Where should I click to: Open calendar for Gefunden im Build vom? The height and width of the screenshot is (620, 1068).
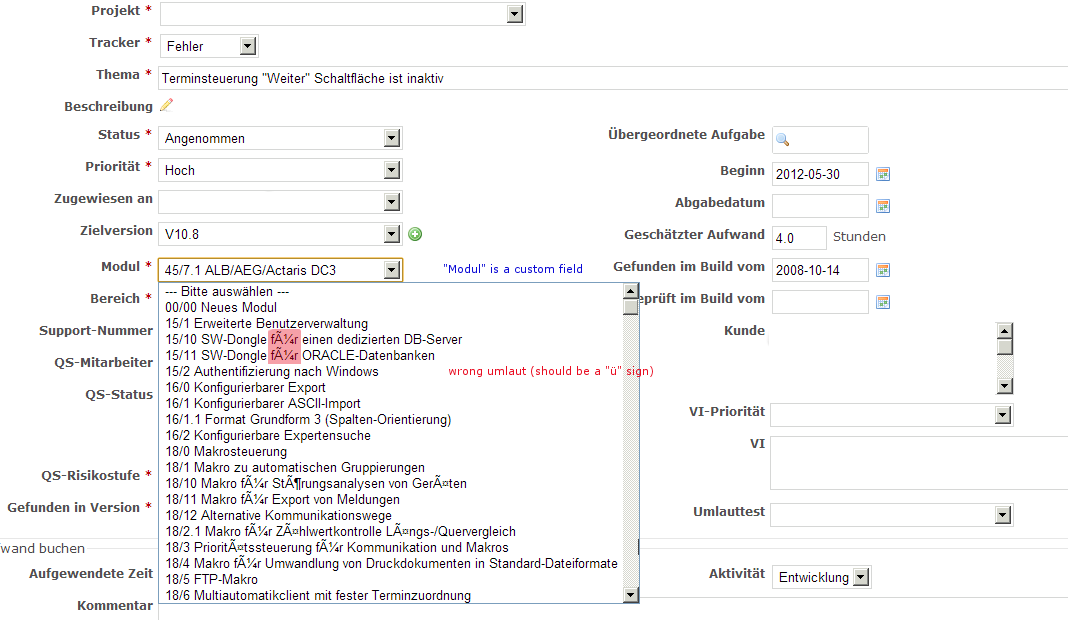tap(883, 270)
